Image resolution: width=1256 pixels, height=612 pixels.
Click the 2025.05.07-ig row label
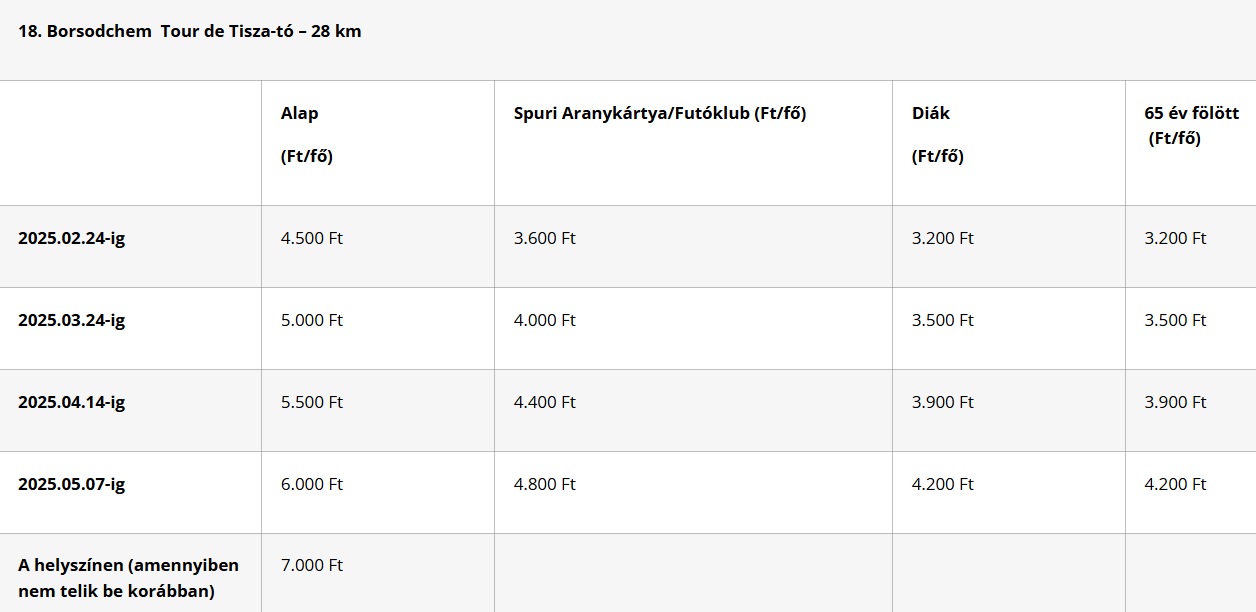[x=72, y=484]
